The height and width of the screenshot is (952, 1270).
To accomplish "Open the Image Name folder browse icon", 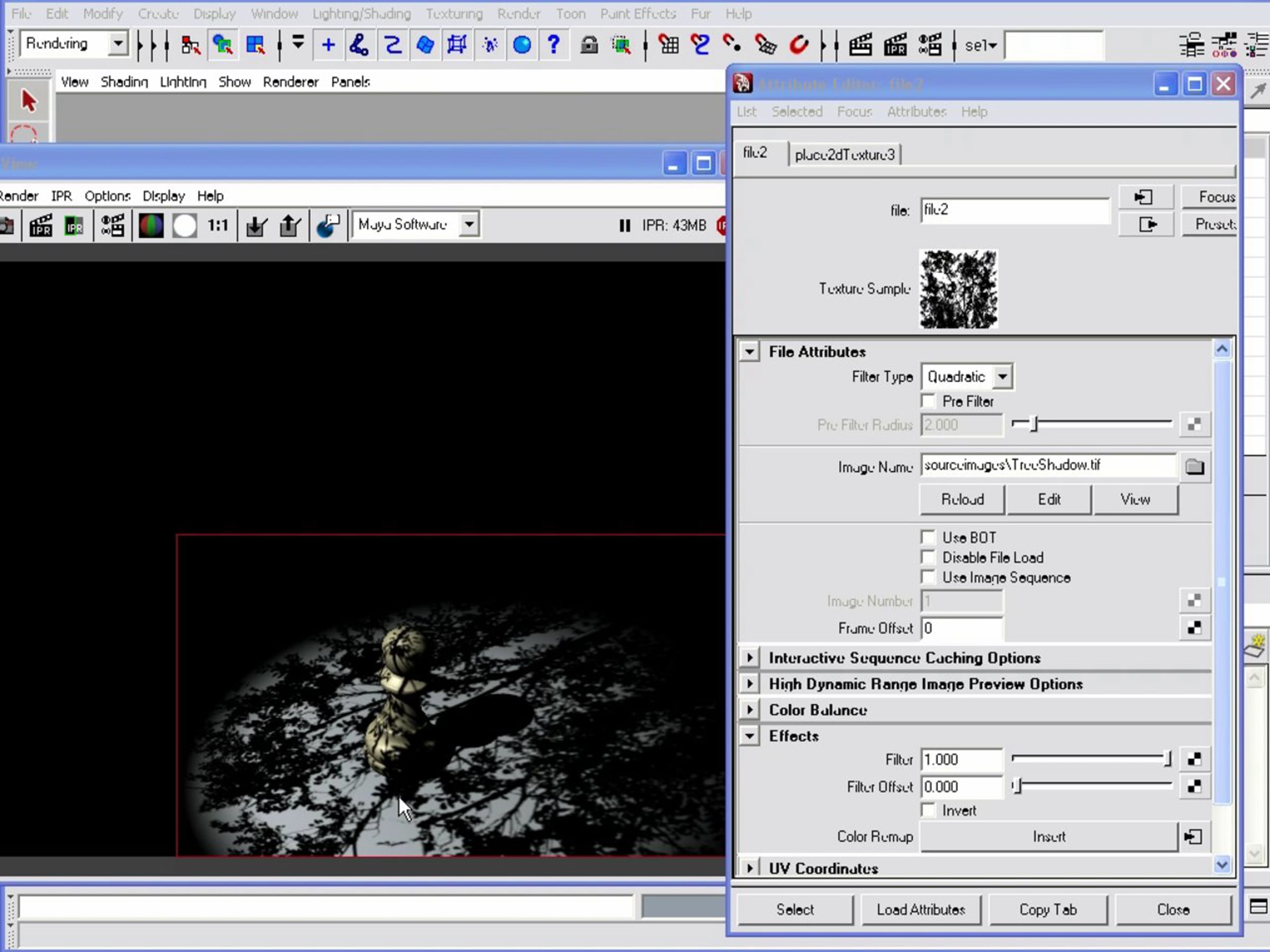I will click(1194, 466).
